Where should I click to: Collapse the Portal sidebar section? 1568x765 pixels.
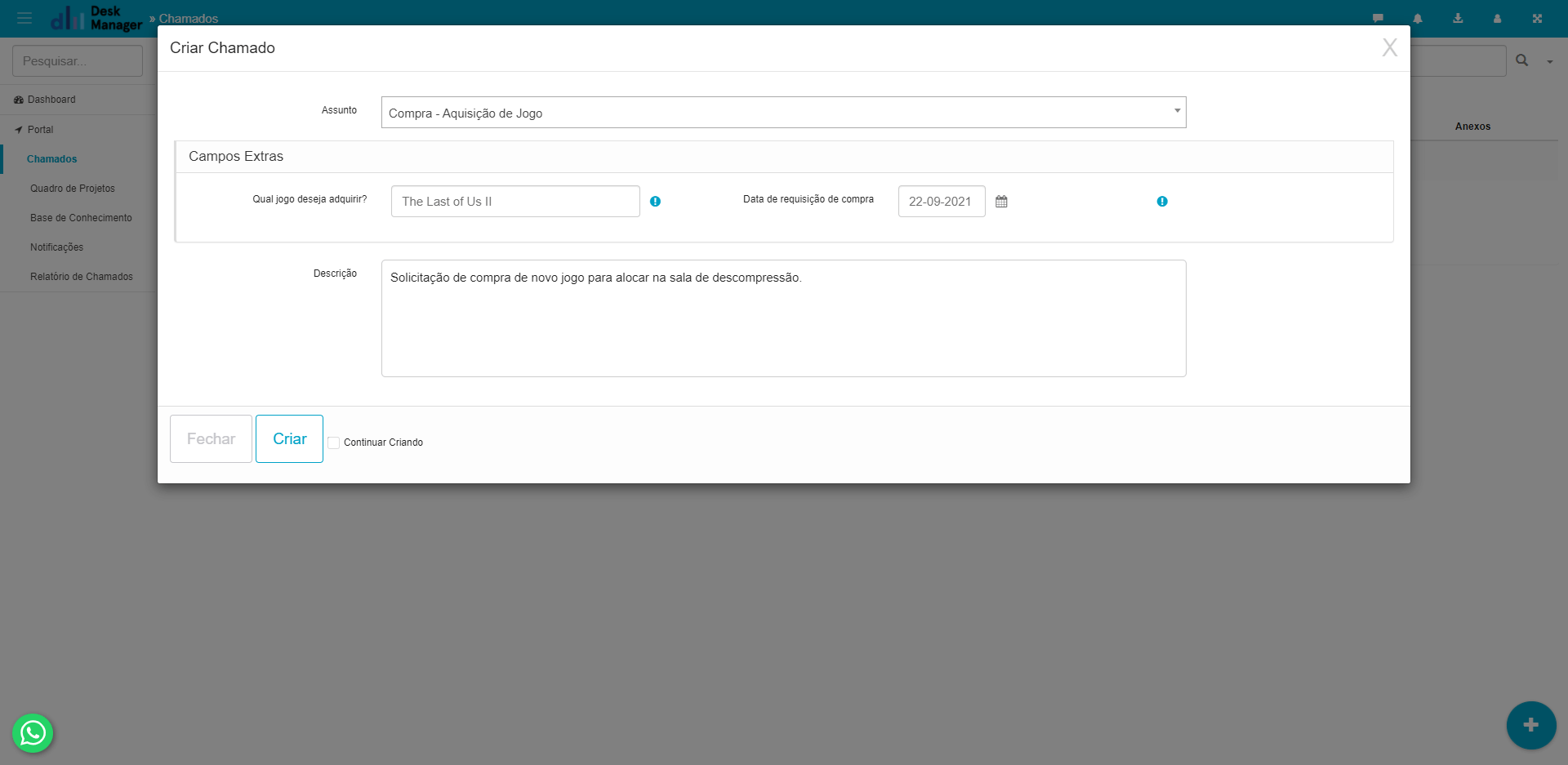click(x=40, y=130)
